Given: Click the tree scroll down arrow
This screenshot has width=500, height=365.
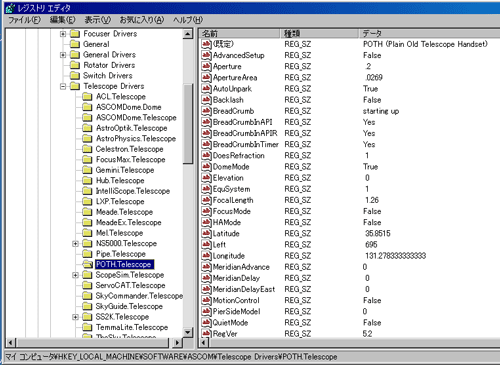Looking at the screenshot, I should [x=188, y=333].
